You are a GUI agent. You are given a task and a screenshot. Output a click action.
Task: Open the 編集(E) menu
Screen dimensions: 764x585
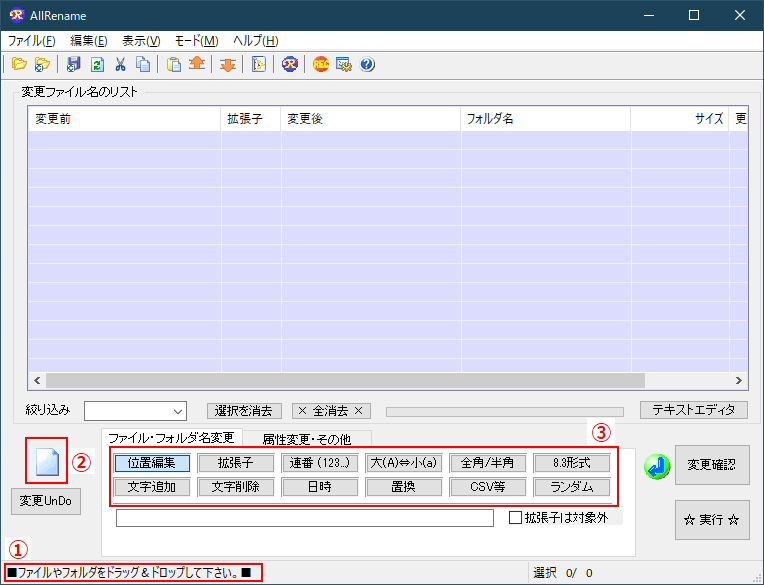pyautogui.click(x=89, y=41)
